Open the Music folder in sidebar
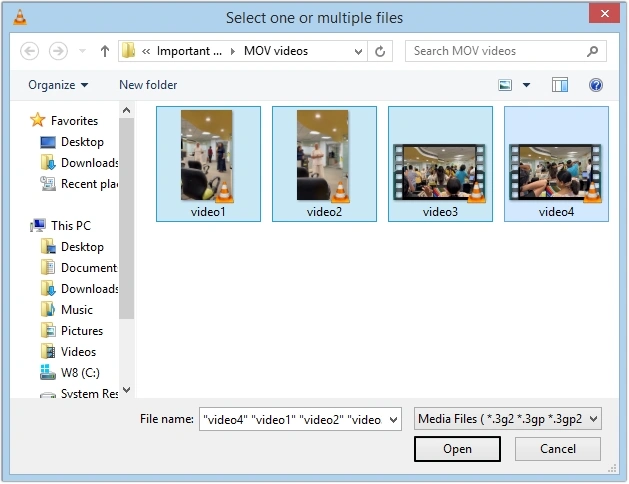 tap(76, 310)
